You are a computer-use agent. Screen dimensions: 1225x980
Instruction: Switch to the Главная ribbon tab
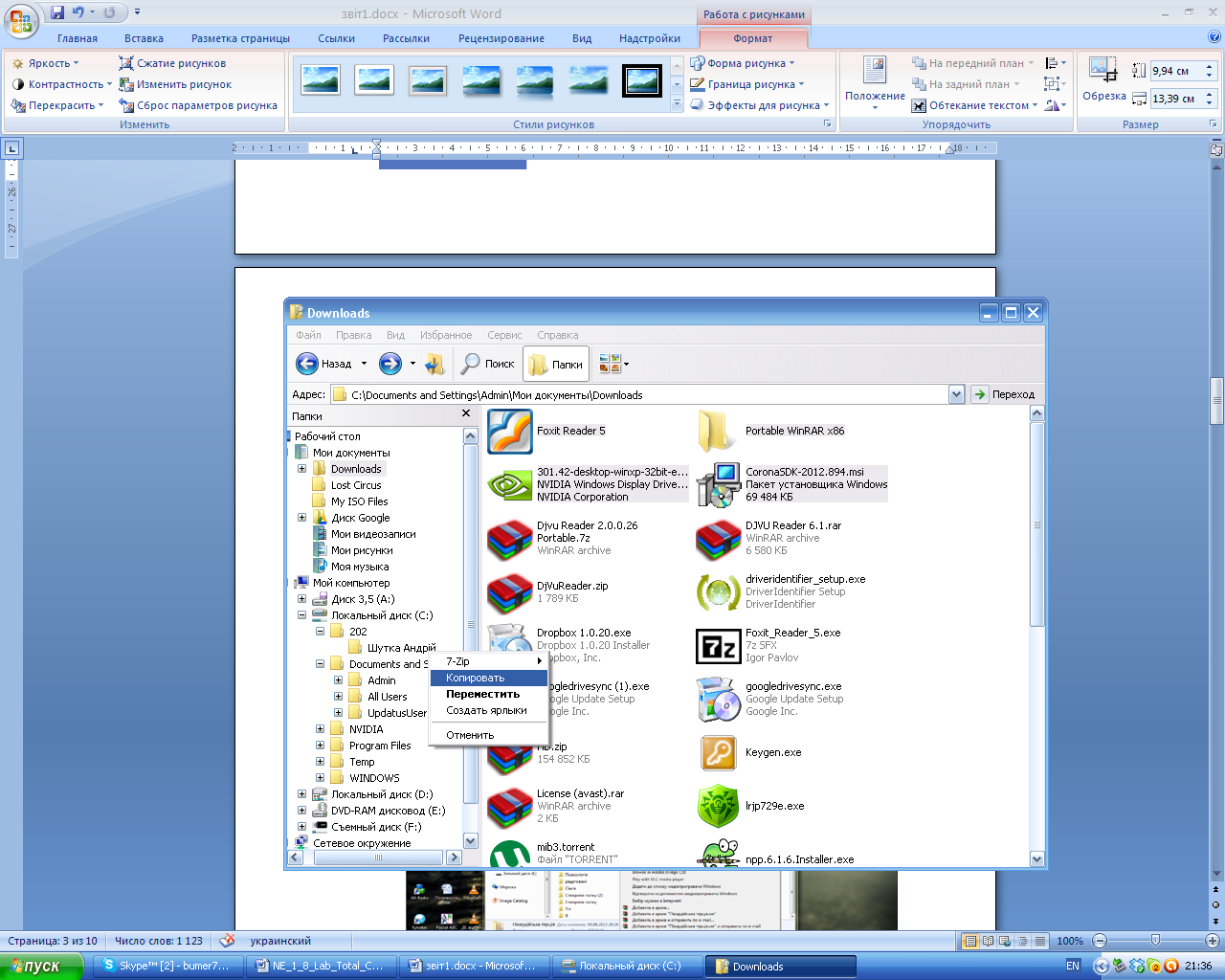[x=78, y=38]
